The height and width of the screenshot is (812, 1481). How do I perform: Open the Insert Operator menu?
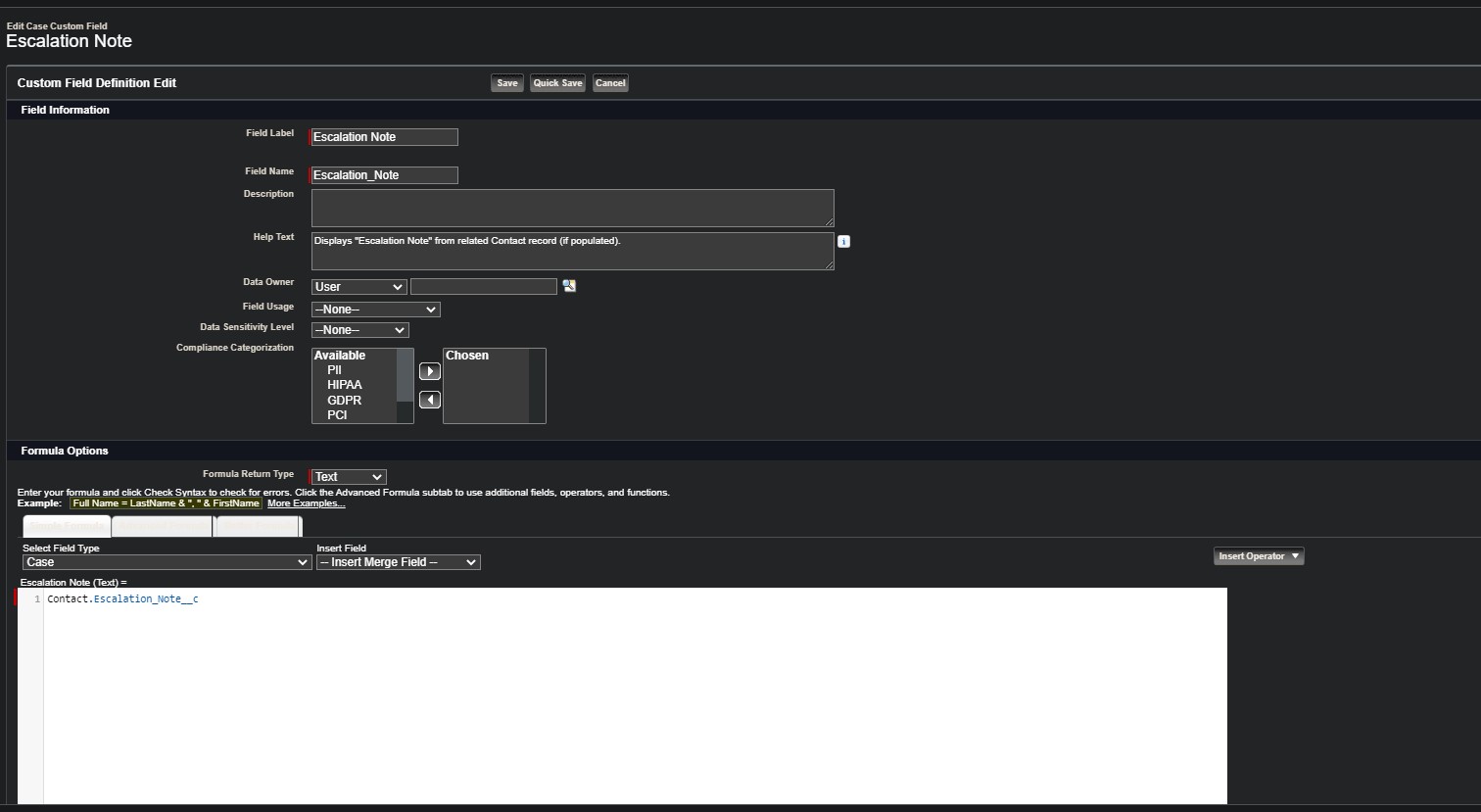1259,556
